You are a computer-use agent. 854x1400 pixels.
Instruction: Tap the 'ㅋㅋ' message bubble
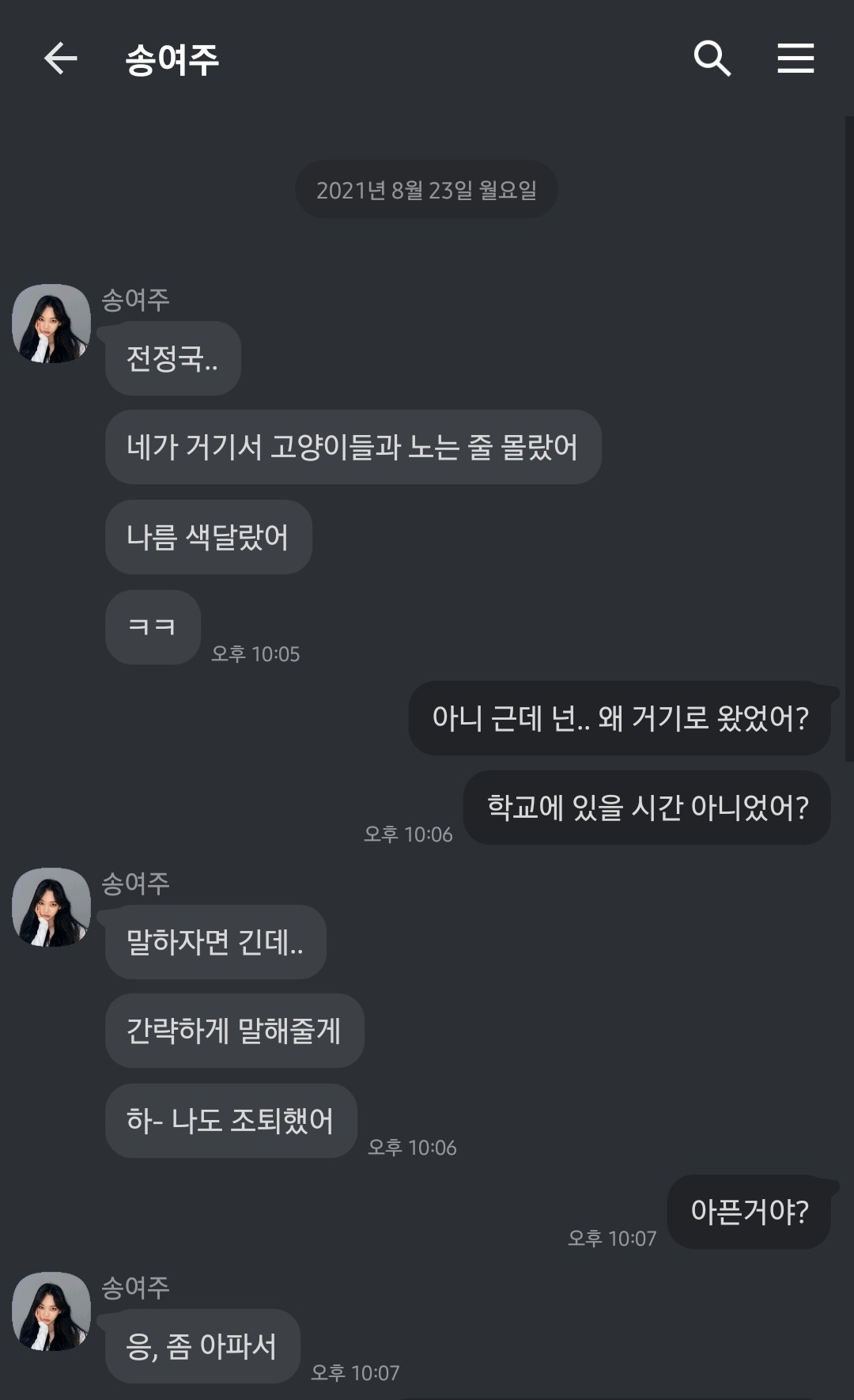coord(153,627)
